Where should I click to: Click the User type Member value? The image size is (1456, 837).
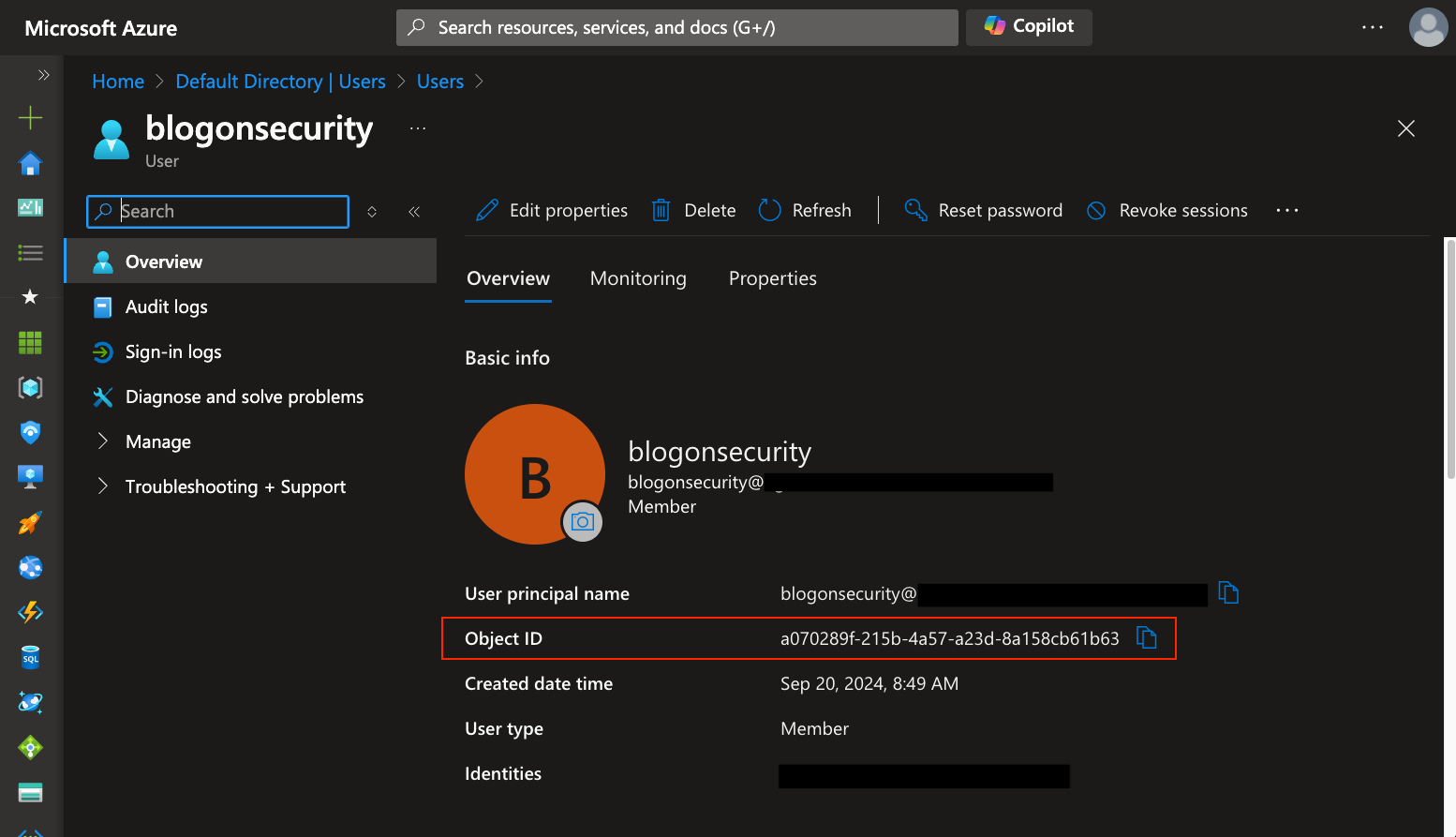point(814,728)
